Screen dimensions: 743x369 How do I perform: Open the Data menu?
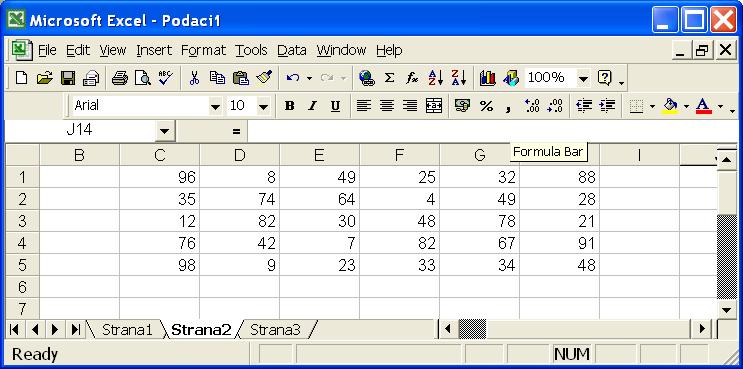coord(292,50)
